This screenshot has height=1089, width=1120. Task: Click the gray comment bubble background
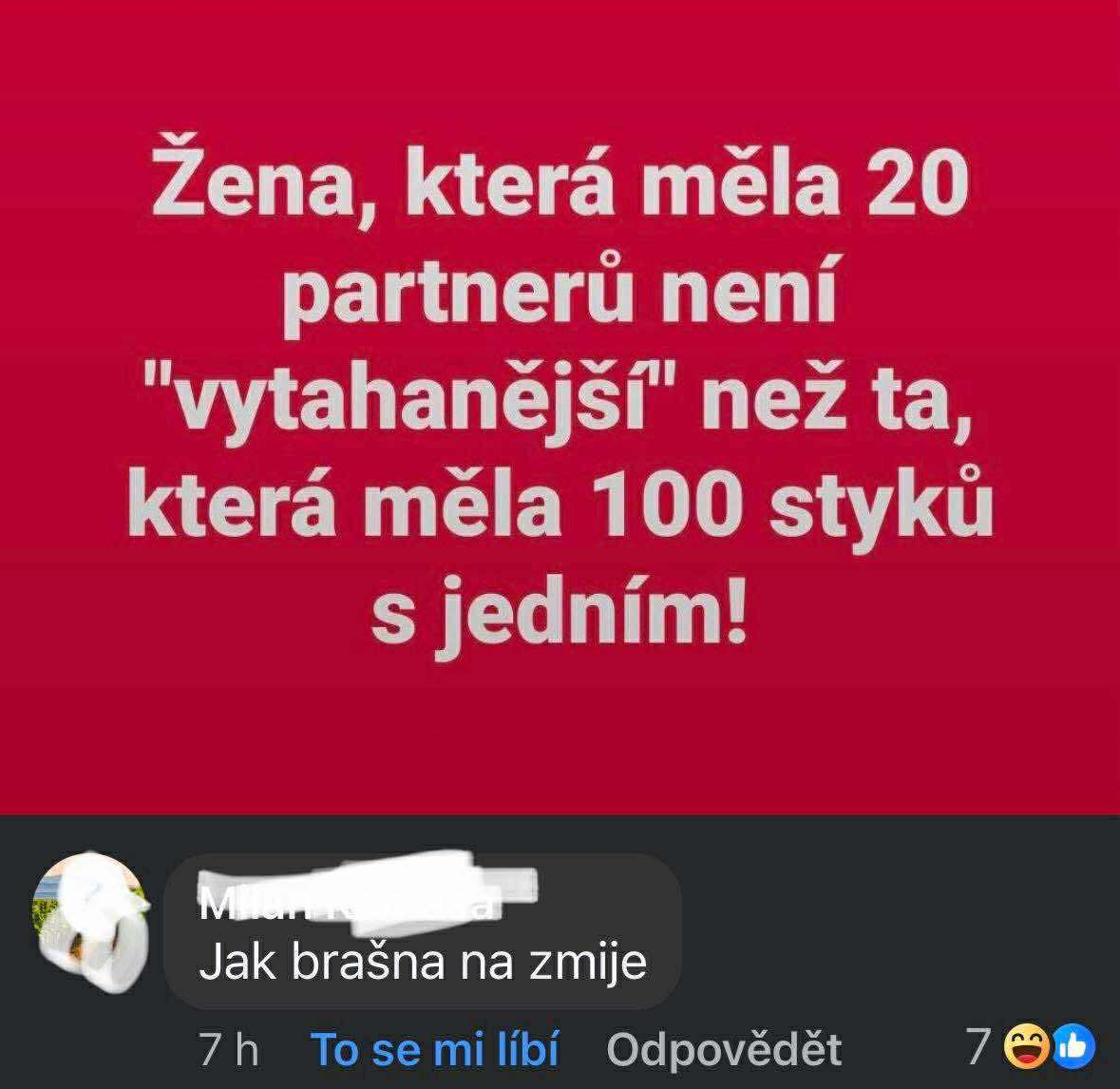pyautogui.click(x=423, y=931)
